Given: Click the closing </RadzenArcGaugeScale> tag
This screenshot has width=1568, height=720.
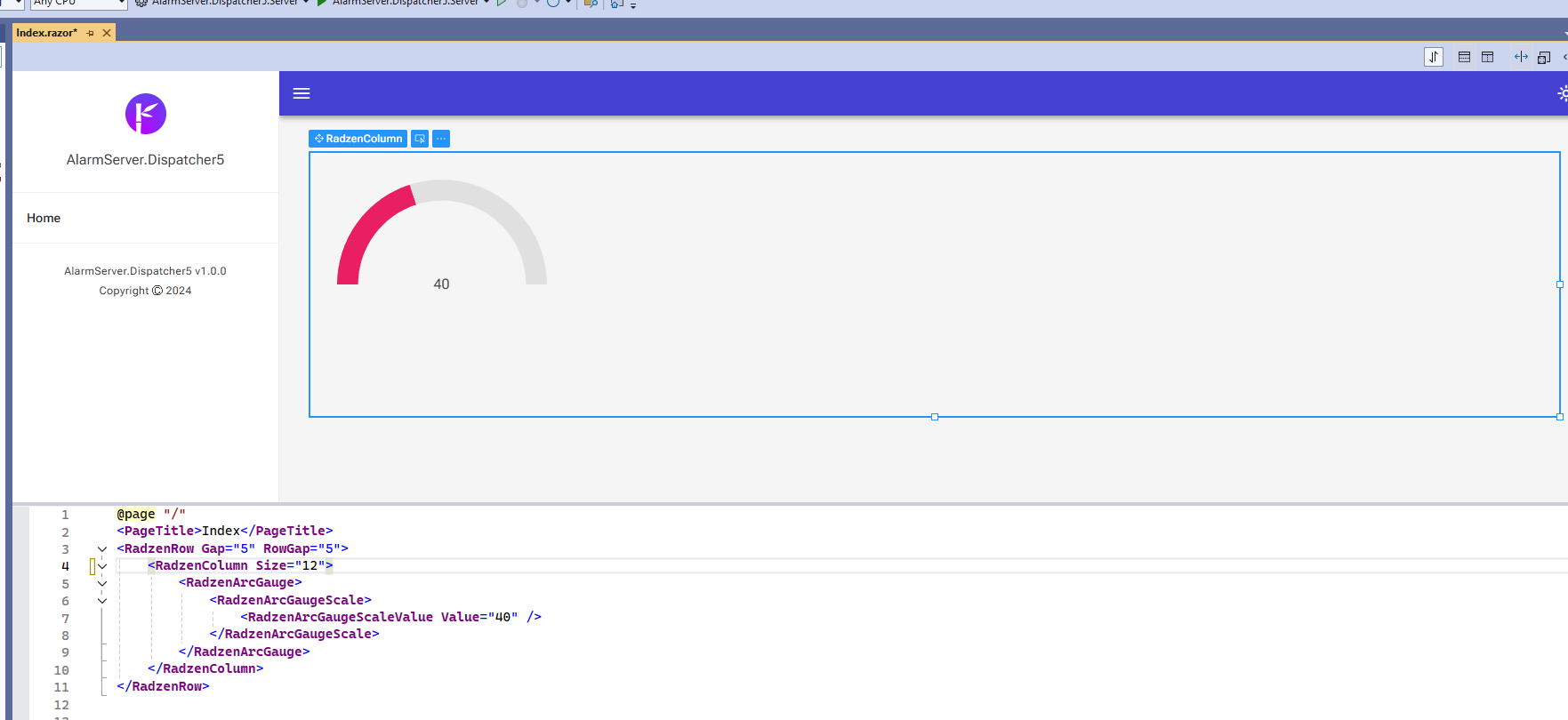Looking at the screenshot, I should pyautogui.click(x=294, y=634).
